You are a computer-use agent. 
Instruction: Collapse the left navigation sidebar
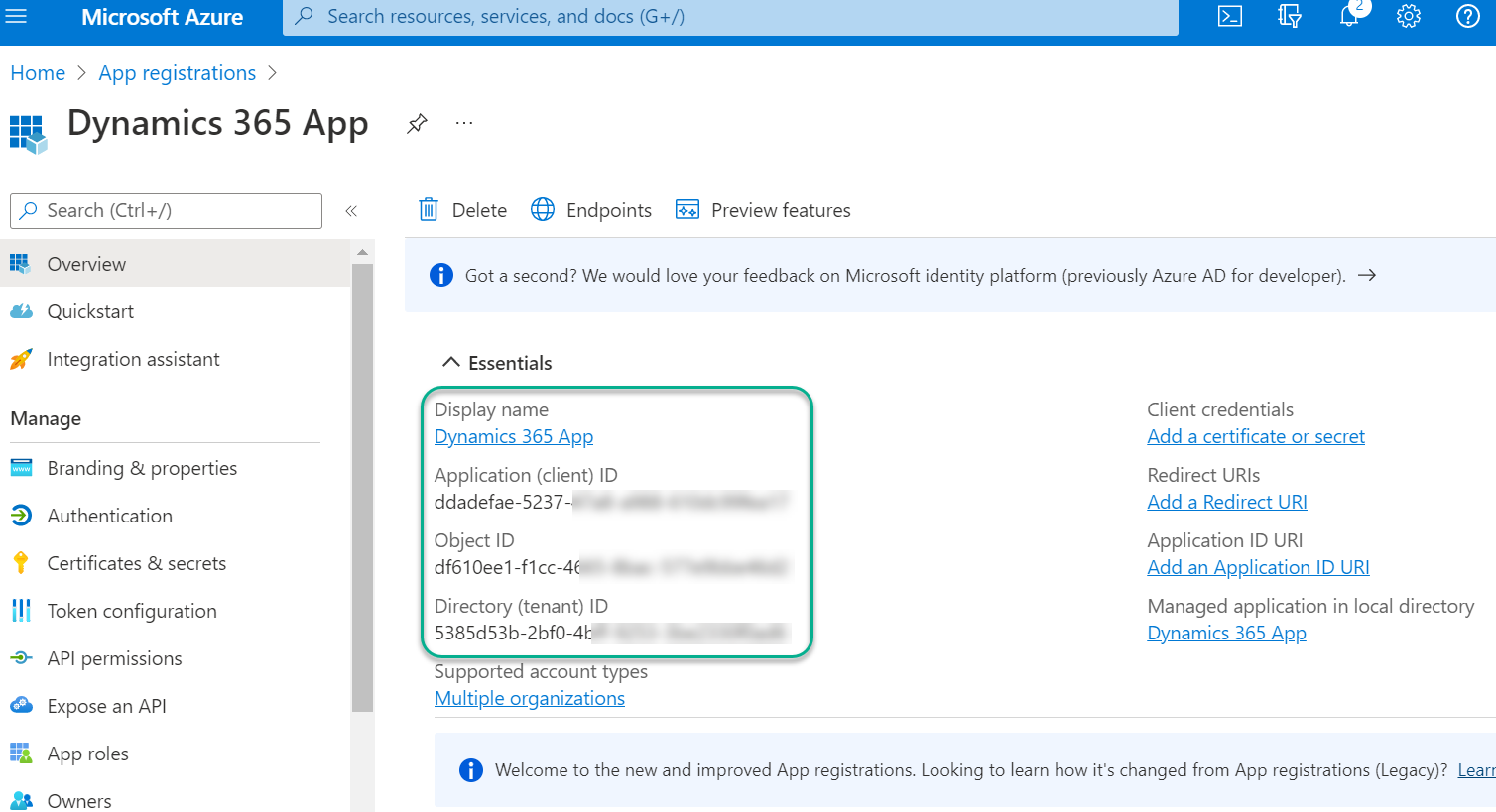pos(351,210)
